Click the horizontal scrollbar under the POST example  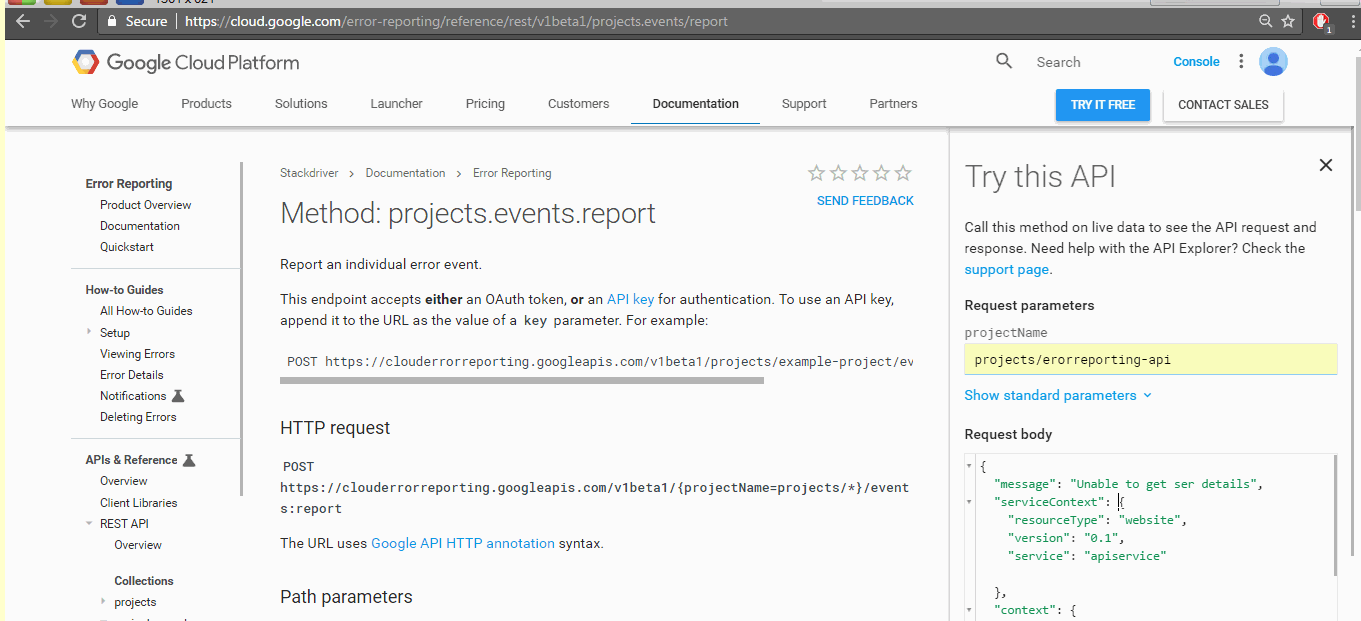522,380
